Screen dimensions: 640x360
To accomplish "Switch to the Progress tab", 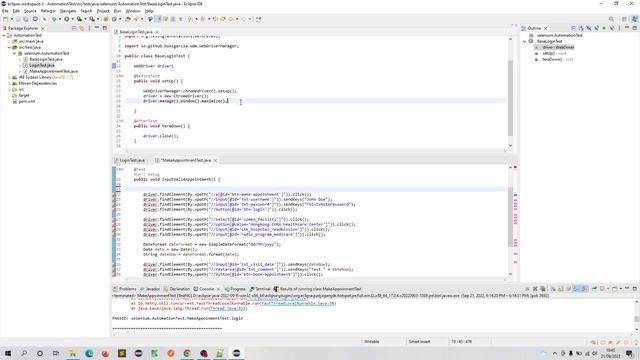I will pos(235,289).
